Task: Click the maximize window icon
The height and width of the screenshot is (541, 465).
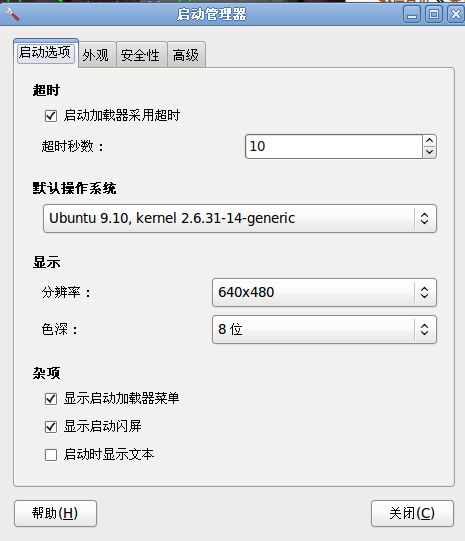Action: pos(434,14)
